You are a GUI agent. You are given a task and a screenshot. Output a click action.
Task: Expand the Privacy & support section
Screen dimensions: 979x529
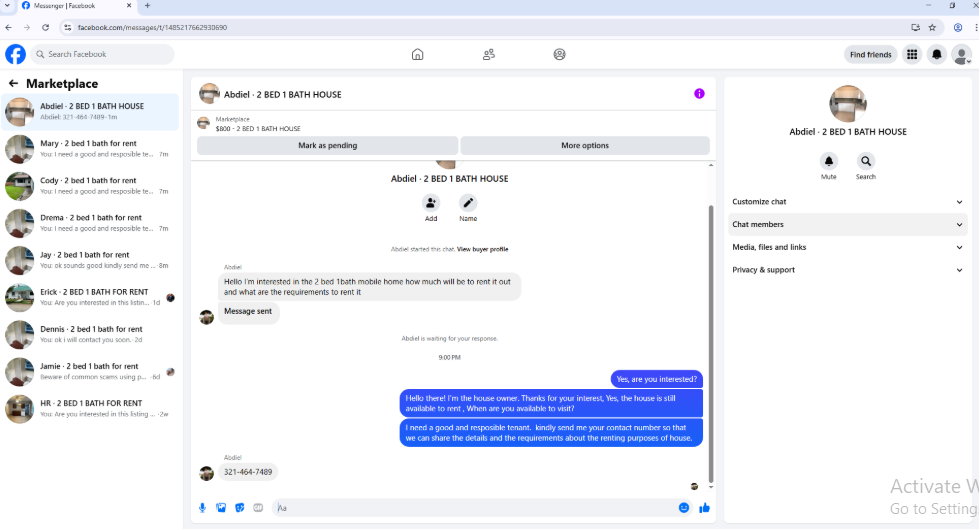click(847, 270)
